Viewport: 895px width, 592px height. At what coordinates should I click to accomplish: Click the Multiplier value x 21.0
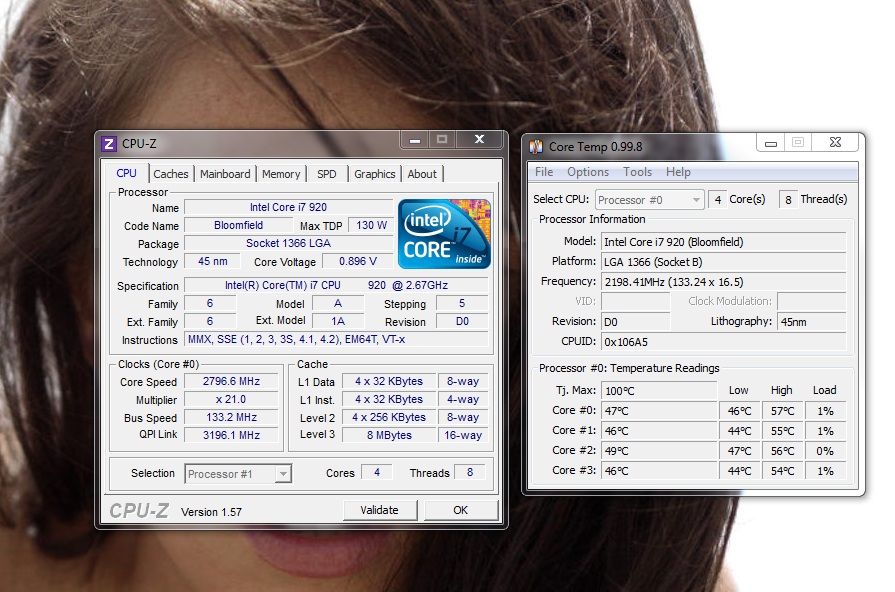231,400
